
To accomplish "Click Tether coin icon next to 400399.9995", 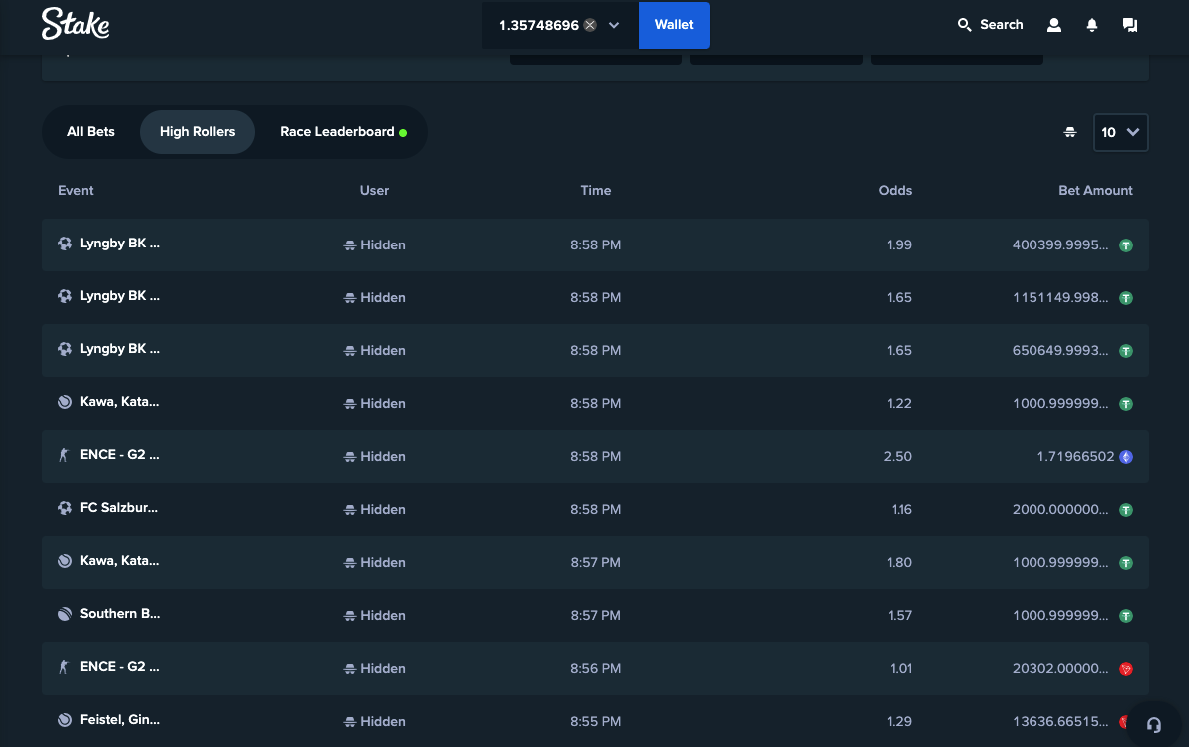I will click(1126, 245).
